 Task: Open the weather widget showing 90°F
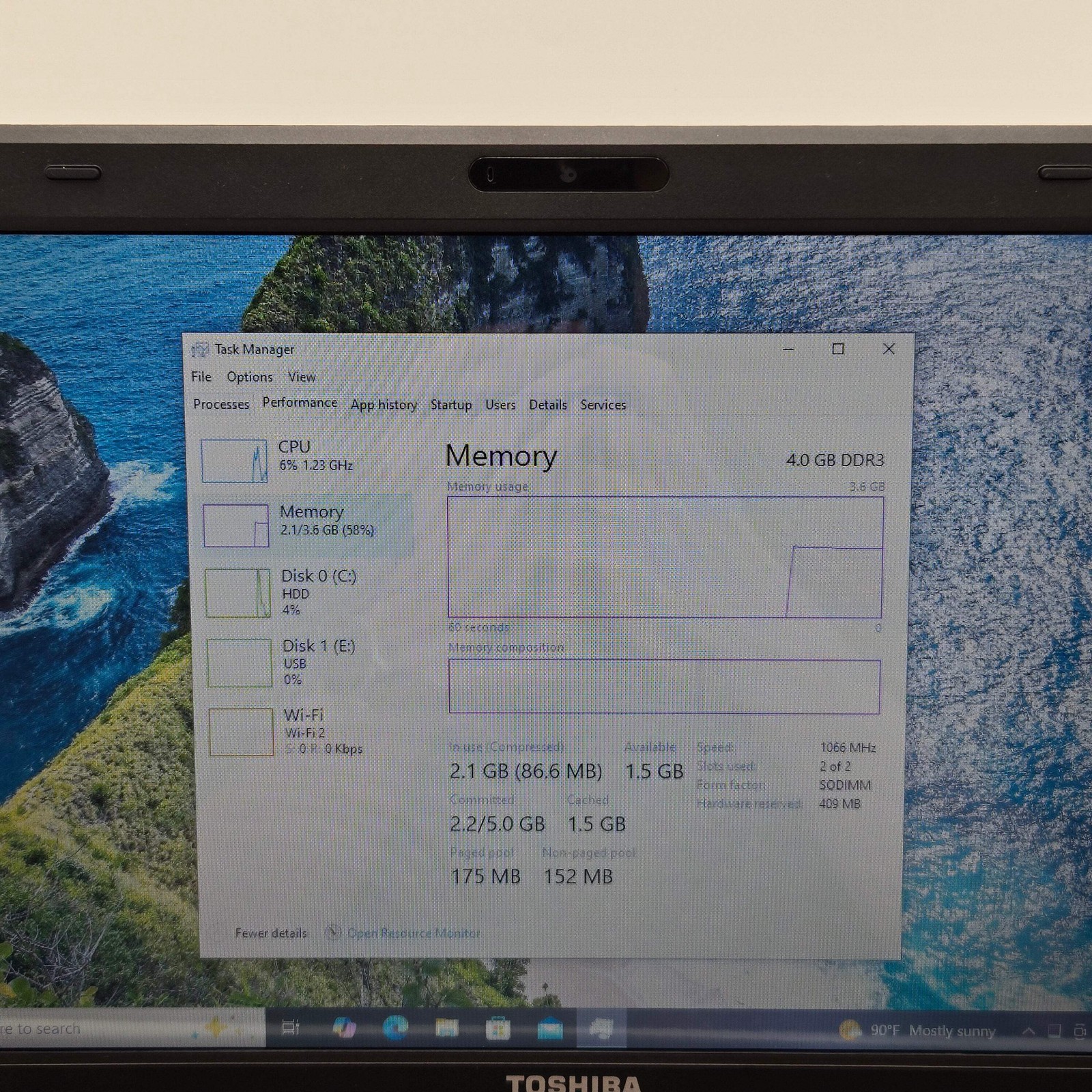click(918, 1031)
